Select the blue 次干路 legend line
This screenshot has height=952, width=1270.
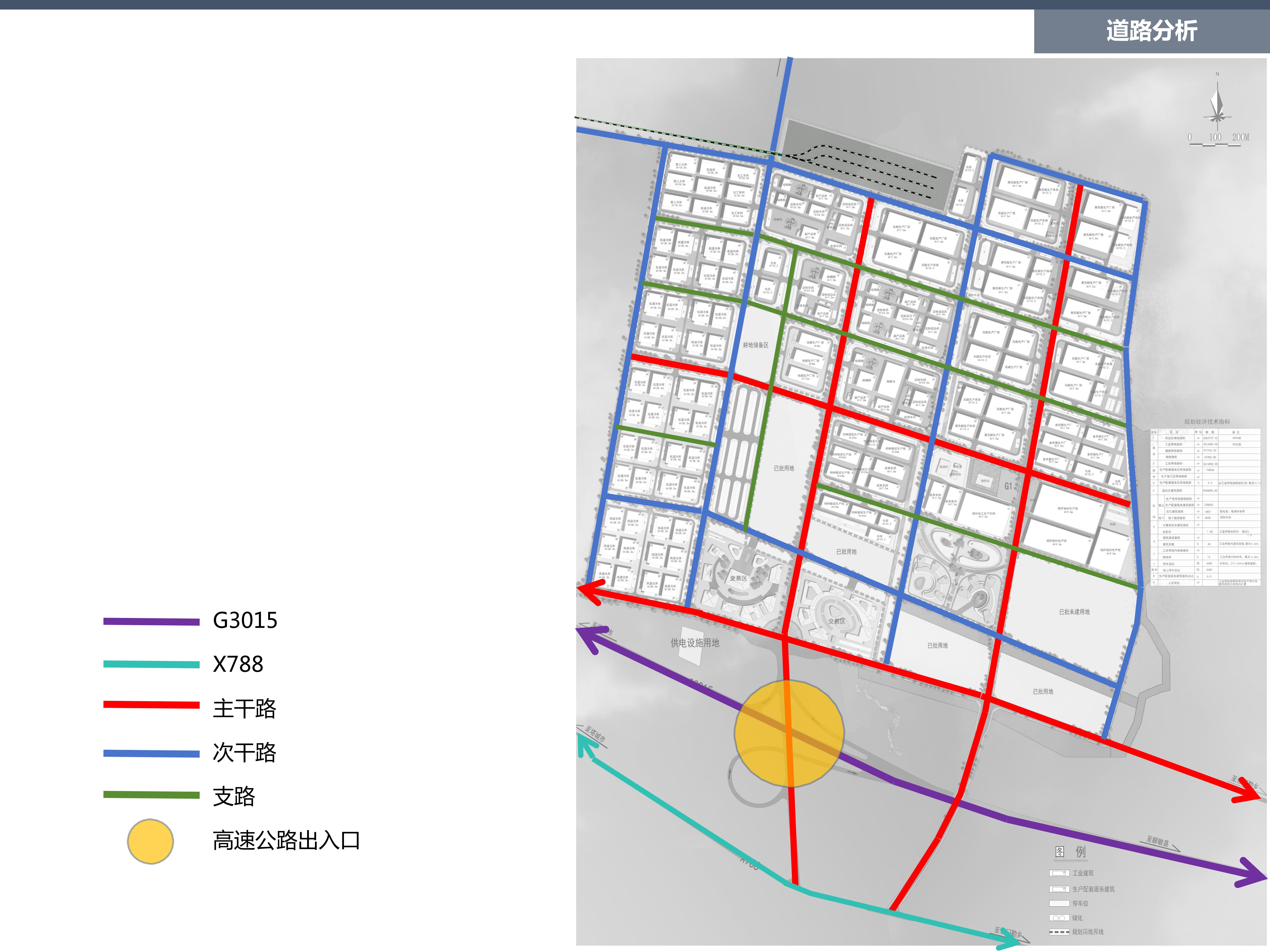coord(152,753)
